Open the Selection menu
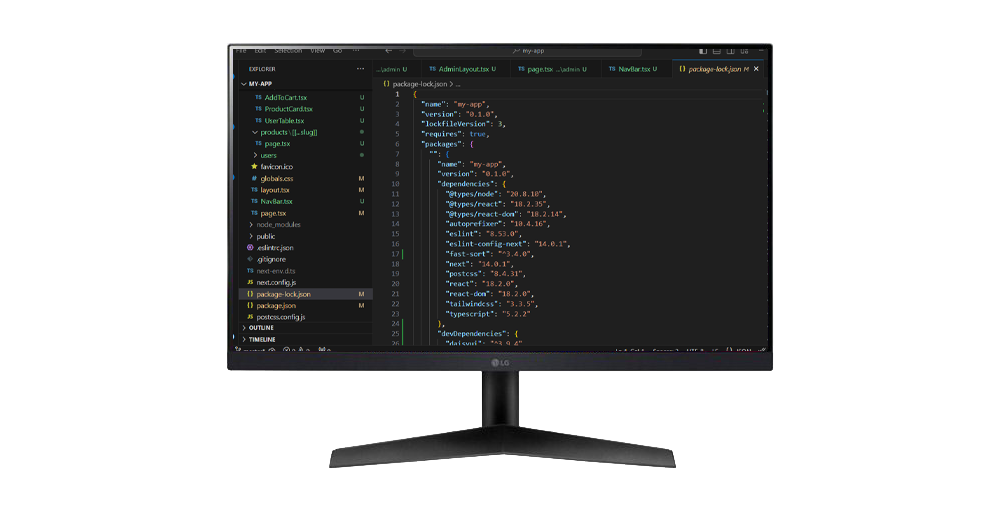The image size is (1000, 513). [x=288, y=50]
